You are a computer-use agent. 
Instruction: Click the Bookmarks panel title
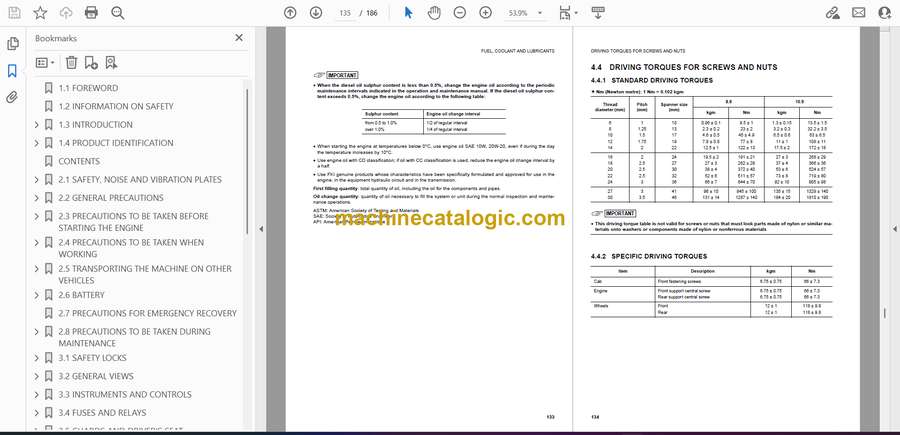[56, 38]
